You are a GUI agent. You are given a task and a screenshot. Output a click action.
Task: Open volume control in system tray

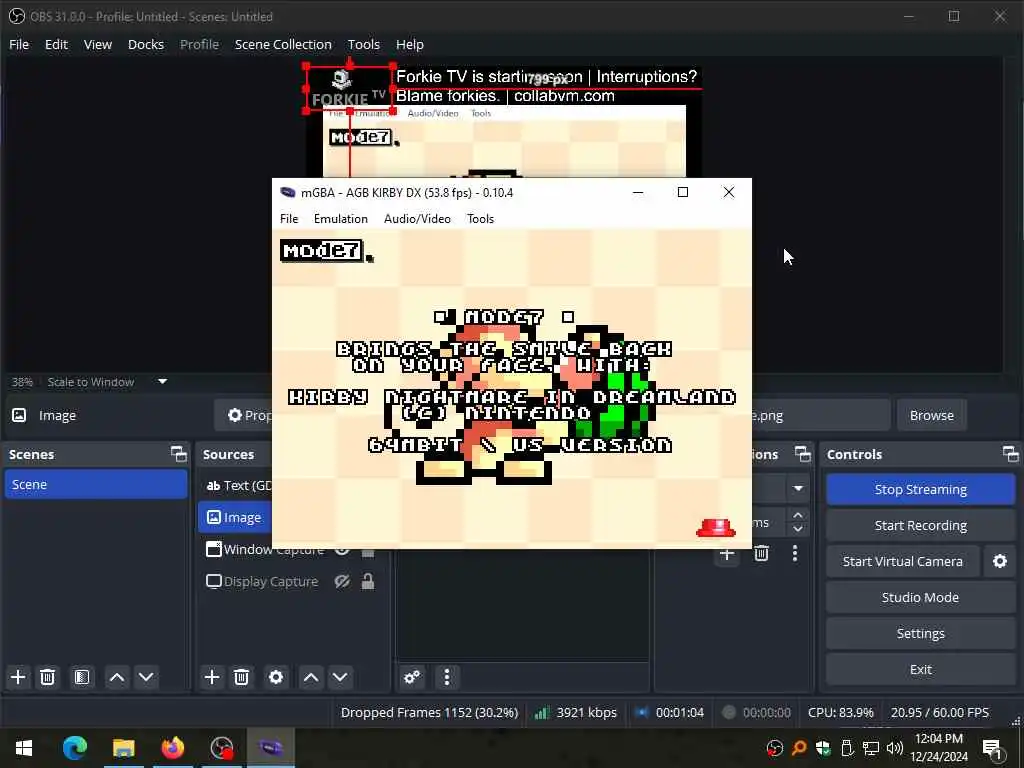895,748
